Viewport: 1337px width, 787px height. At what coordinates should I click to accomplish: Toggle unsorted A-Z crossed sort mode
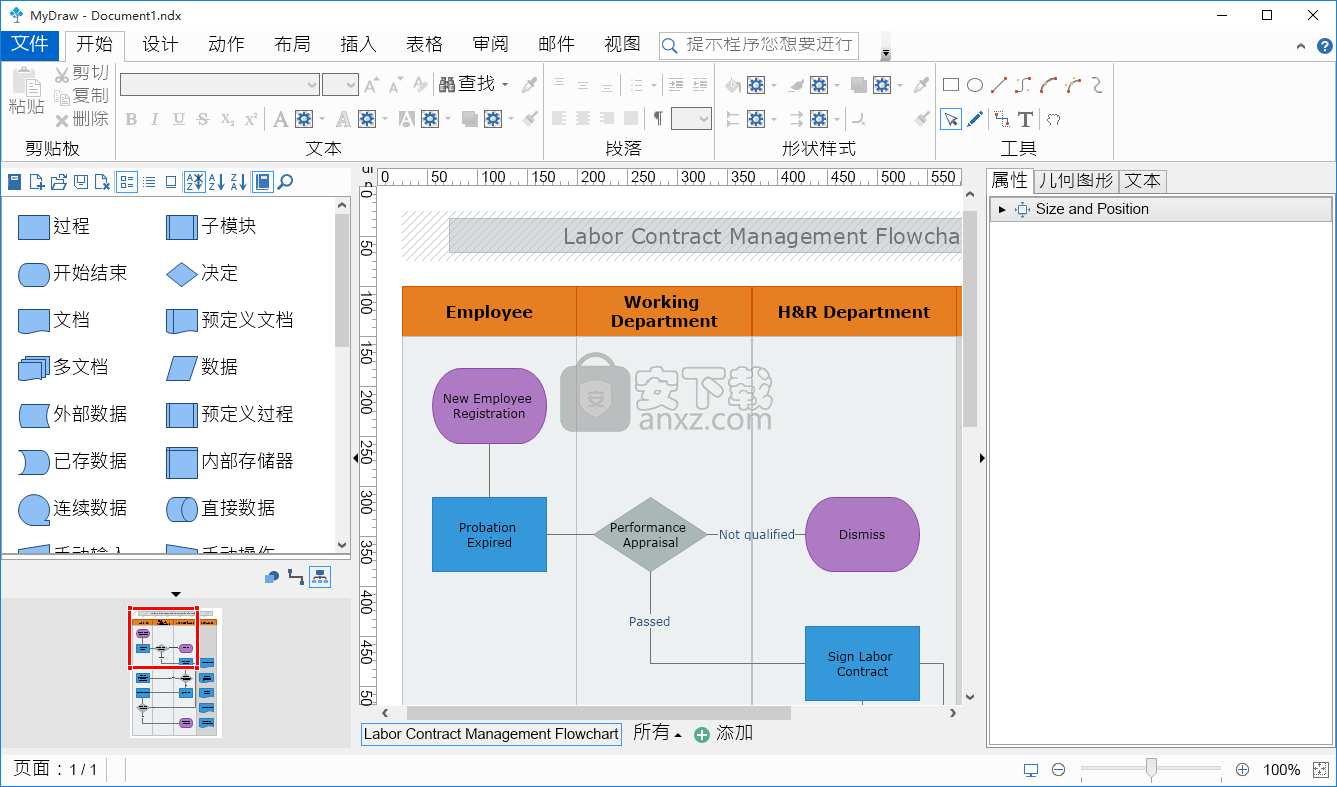(x=194, y=182)
